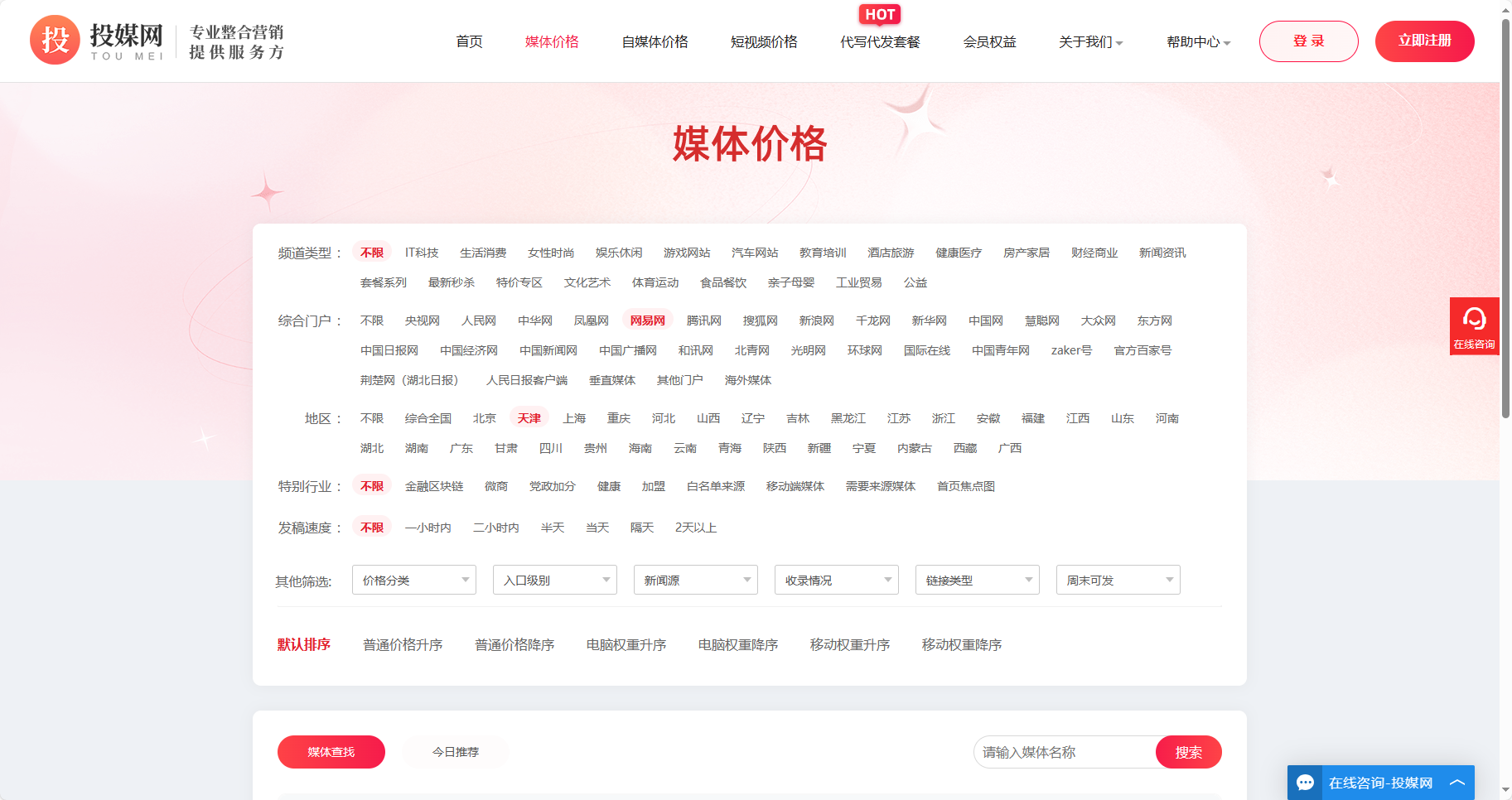Open the 在线咨询 headset icon
Image resolution: width=1512 pixels, height=800 pixels.
[1474, 319]
